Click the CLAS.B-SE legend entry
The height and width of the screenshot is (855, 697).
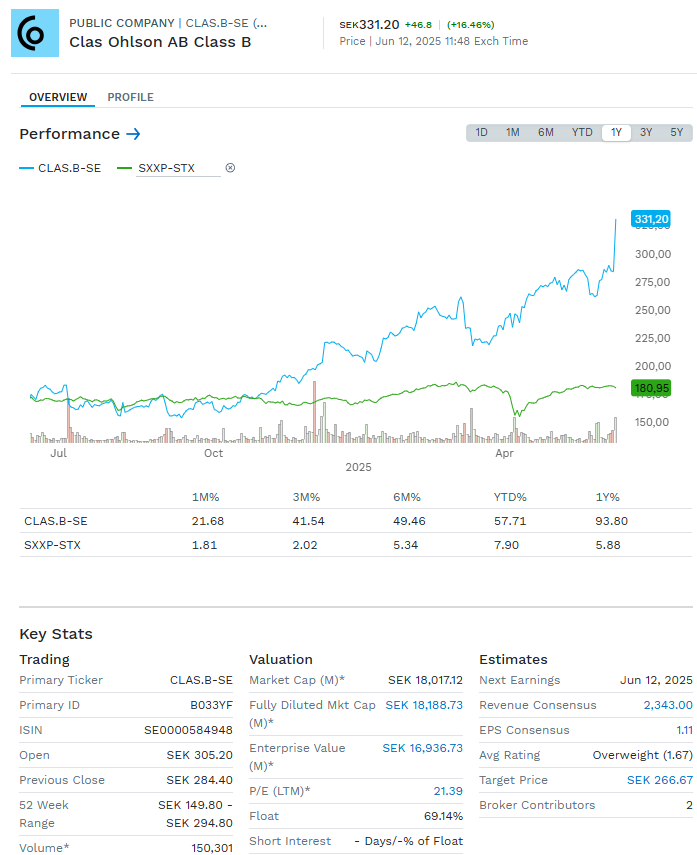pyautogui.click(x=60, y=168)
